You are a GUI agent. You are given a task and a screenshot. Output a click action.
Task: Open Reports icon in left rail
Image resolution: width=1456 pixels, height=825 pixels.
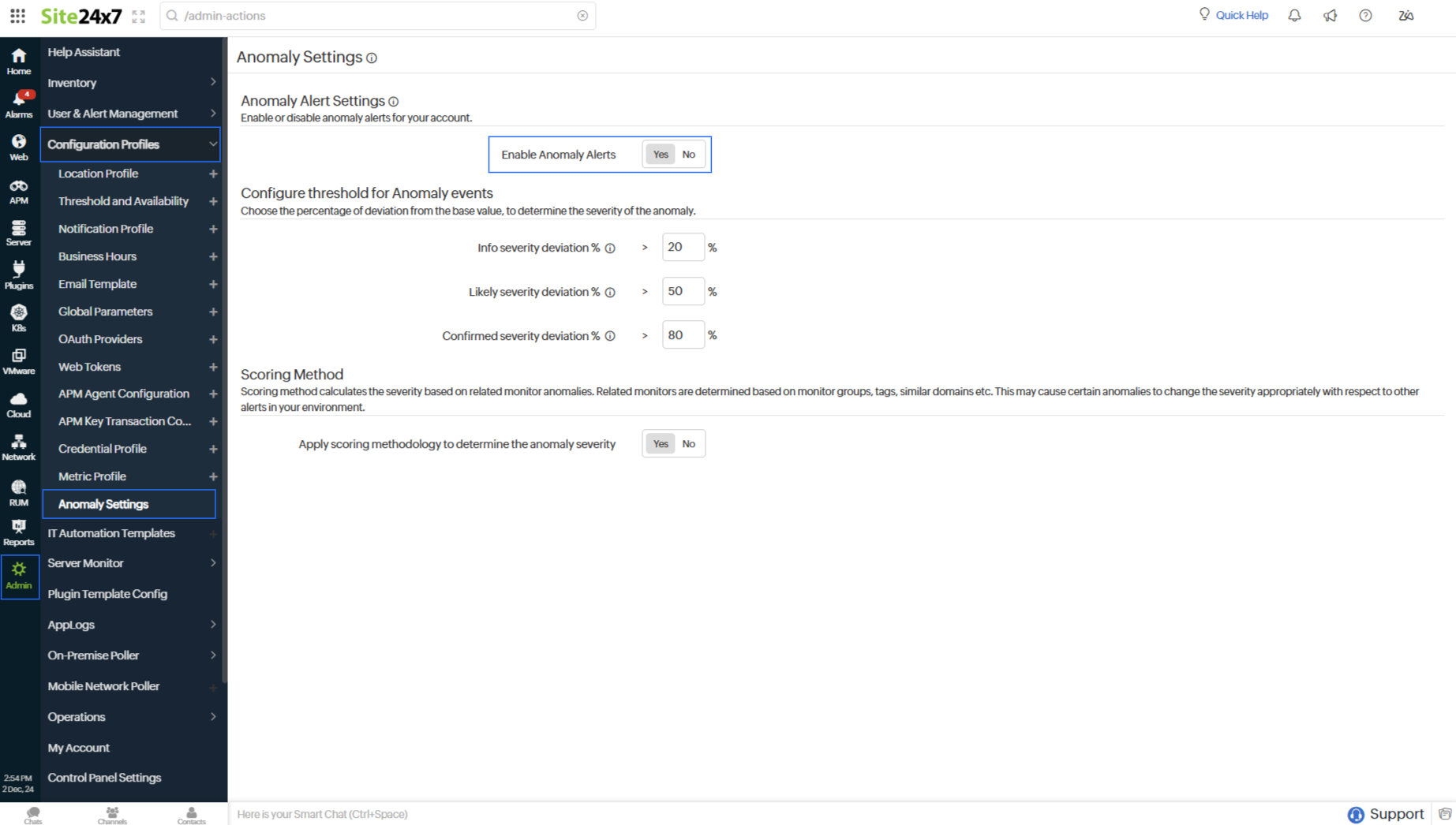click(x=19, y=533)
